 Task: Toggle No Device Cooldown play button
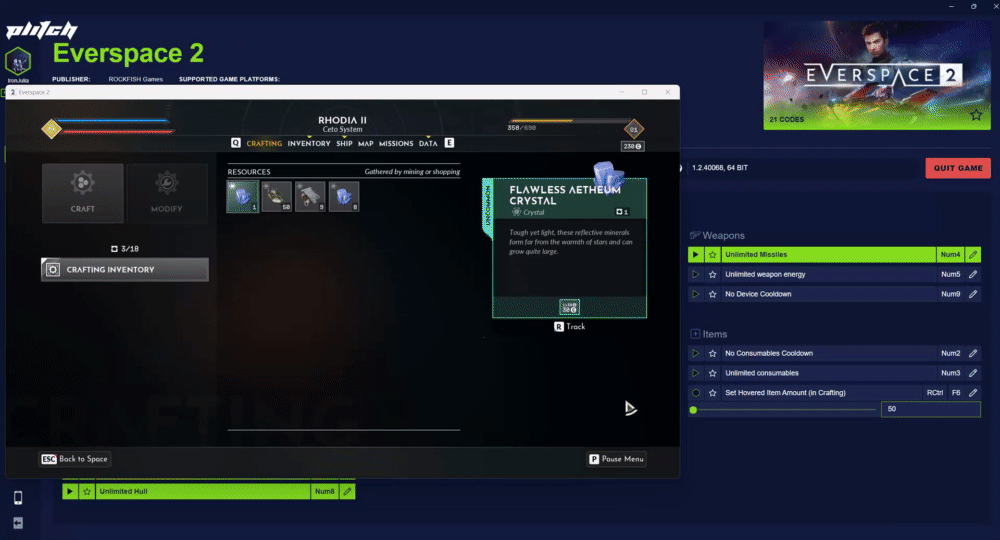click(x=695, y=294)
